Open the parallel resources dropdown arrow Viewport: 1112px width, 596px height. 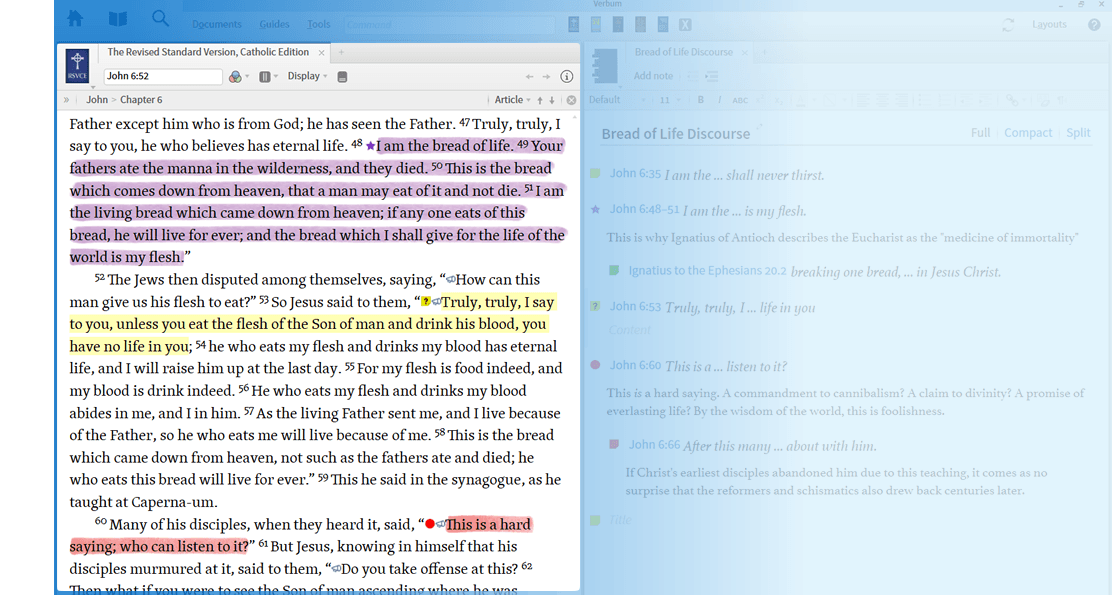276,77
